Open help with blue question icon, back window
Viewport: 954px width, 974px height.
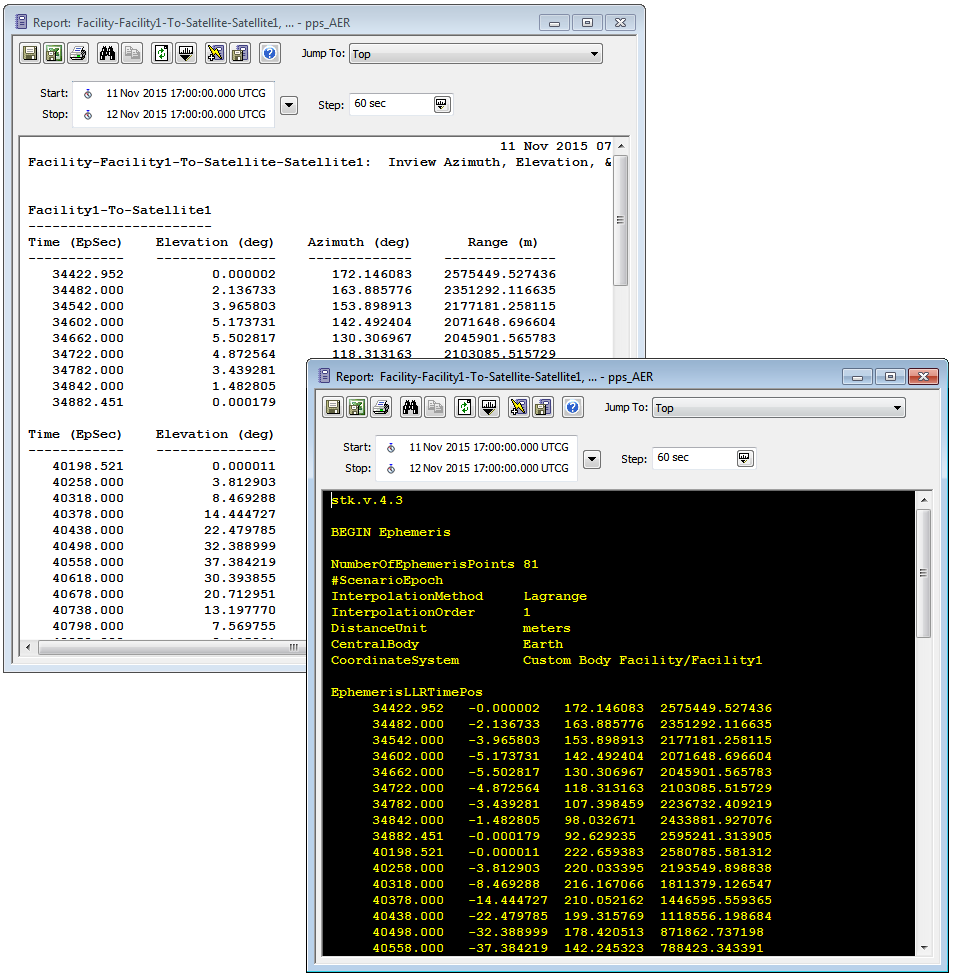coord(270,53)
